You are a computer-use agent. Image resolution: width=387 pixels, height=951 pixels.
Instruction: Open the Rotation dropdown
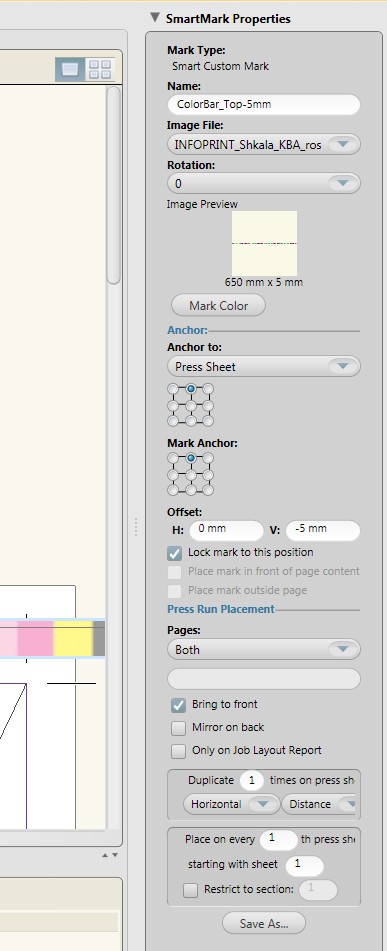pyautogui.click(x=264, y=183)
